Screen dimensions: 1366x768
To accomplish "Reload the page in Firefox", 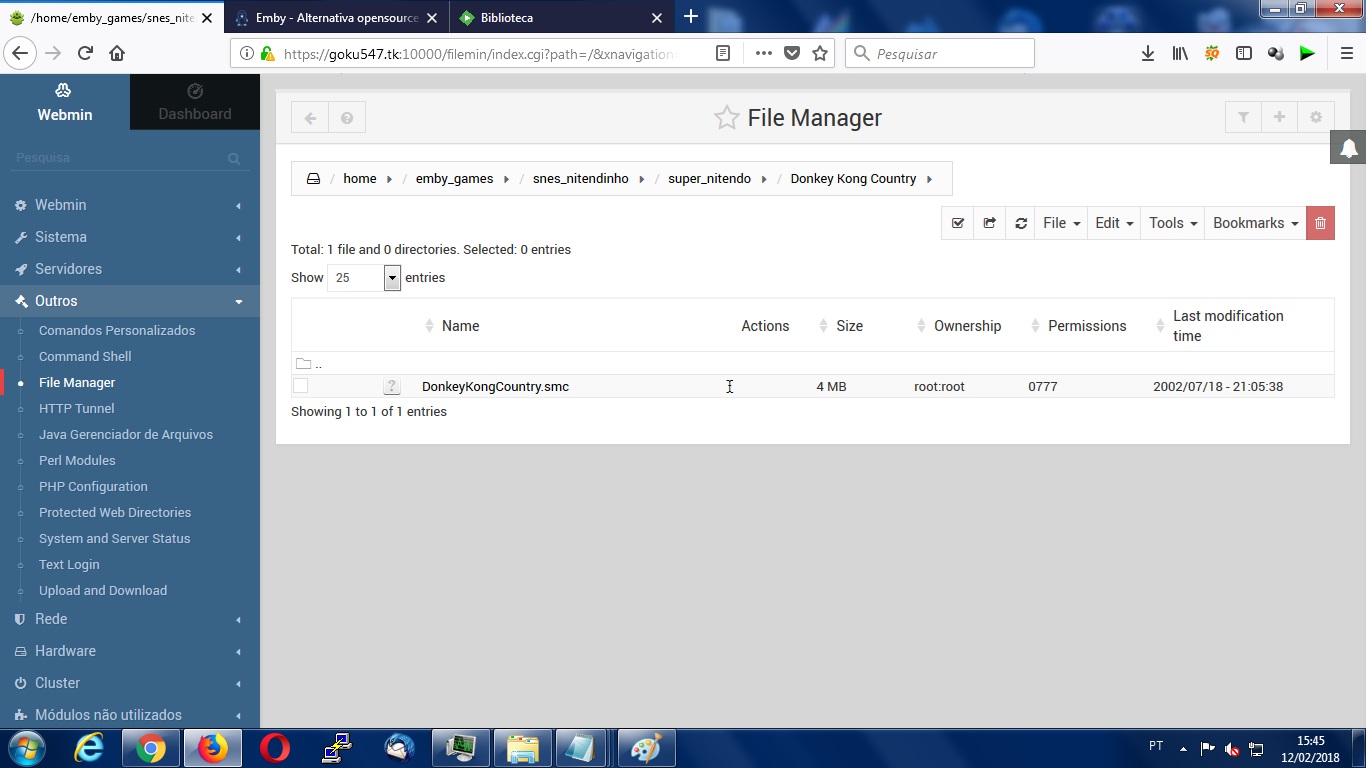I will point(85,54).
